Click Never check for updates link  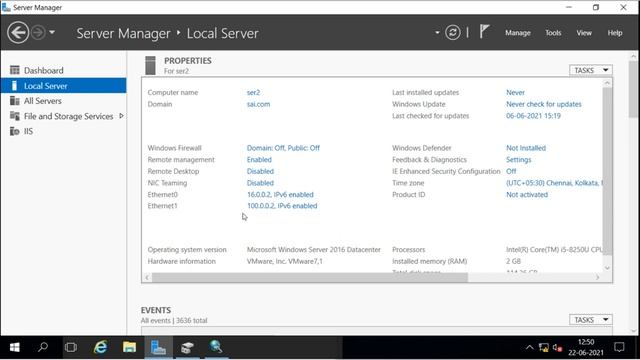[x=544, y=104]
